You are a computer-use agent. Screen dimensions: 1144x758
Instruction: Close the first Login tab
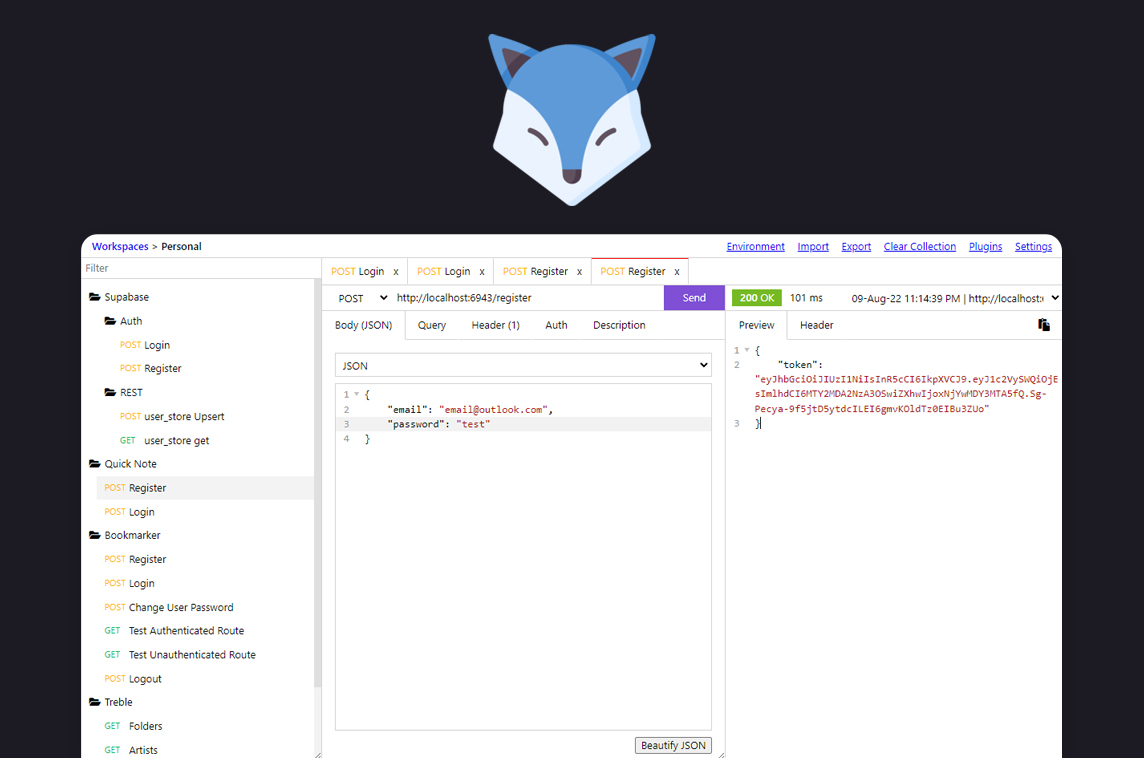[396, 272]
